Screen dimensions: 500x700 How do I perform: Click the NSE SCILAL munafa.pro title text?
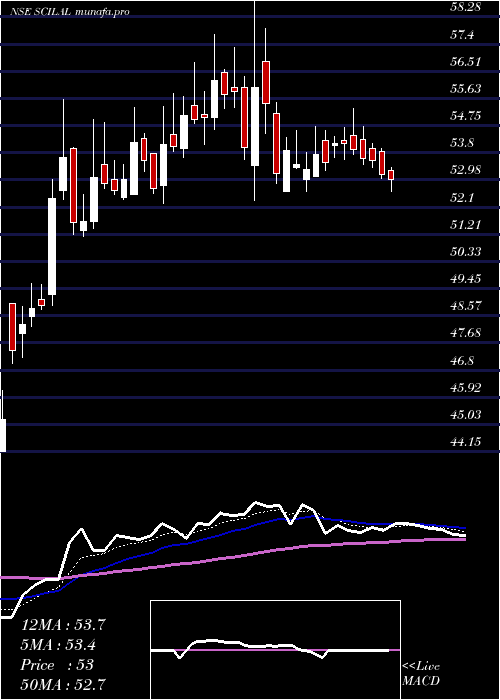[x=71, y=12]
